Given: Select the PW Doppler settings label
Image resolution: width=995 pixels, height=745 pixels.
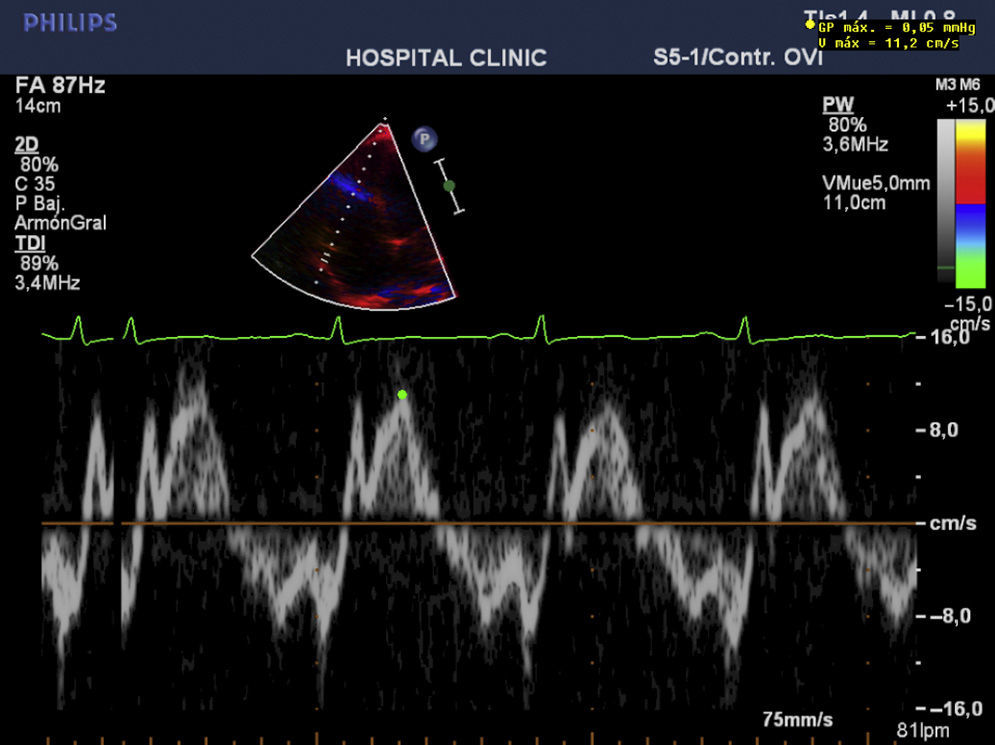Looking at the screenshot, I should tap(836, 105).
